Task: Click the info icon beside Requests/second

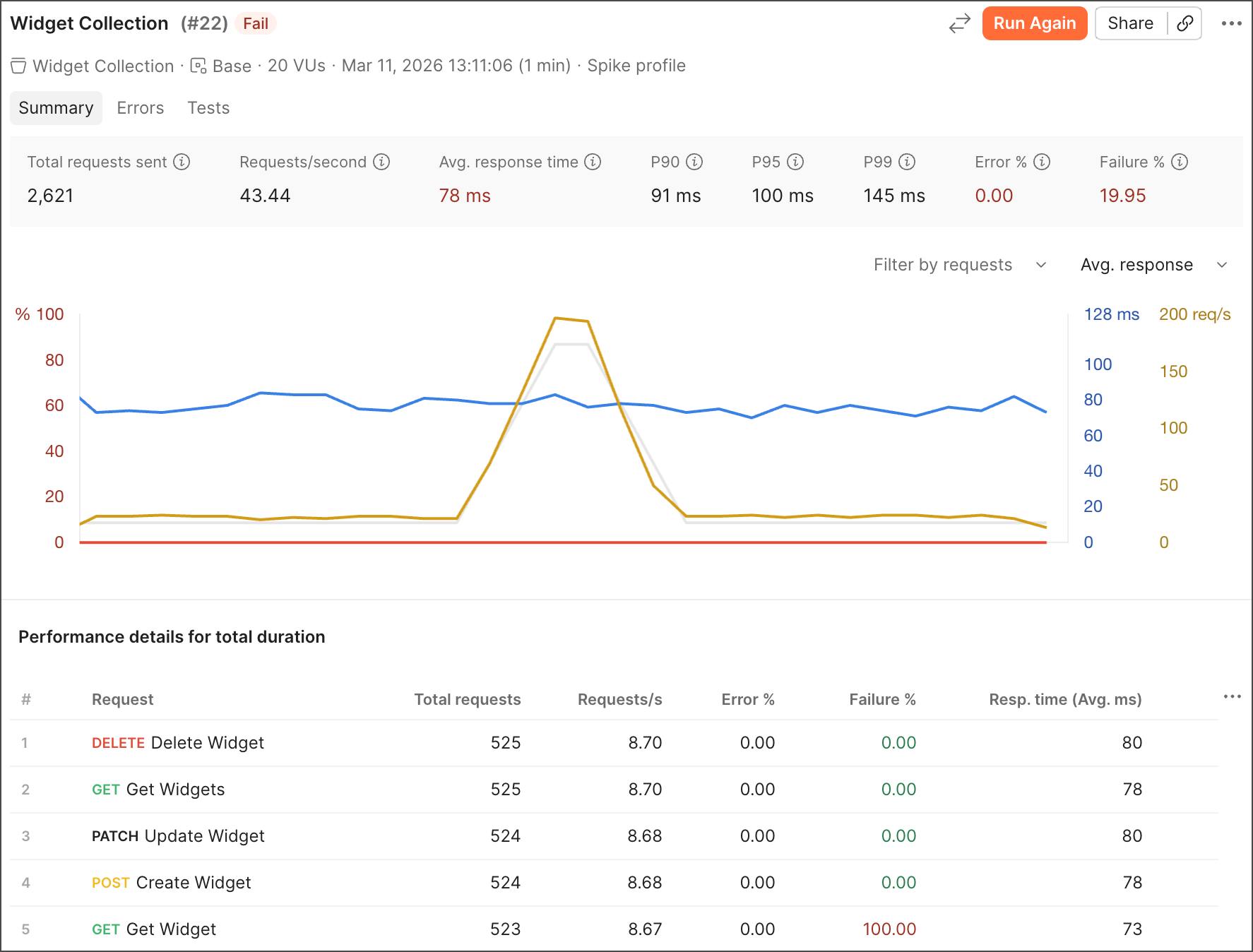Action: pyautogui.click(x=382, y=162)
